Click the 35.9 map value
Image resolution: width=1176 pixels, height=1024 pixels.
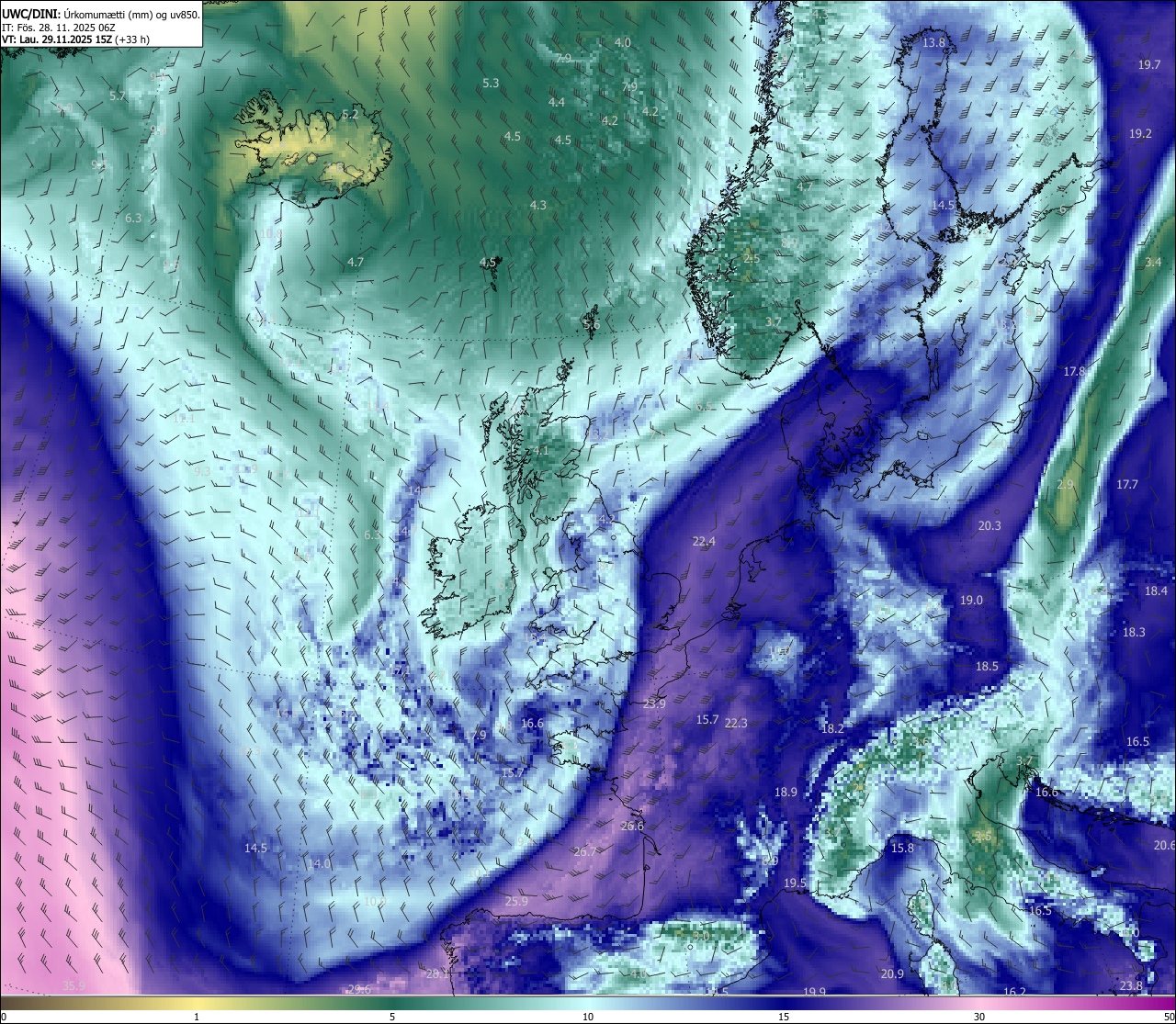(x=73, y=985)
